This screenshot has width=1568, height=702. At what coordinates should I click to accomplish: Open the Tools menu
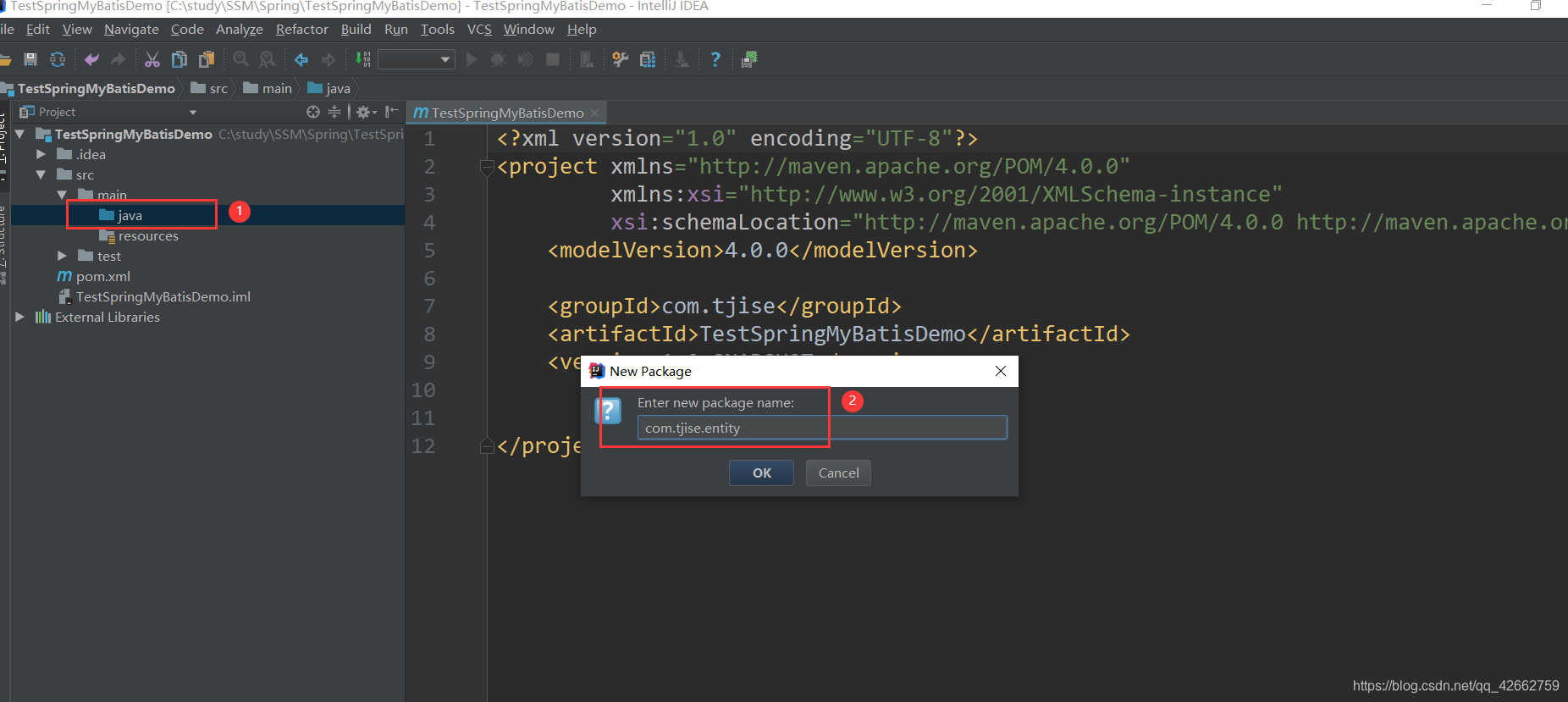(x=438, y=29)
